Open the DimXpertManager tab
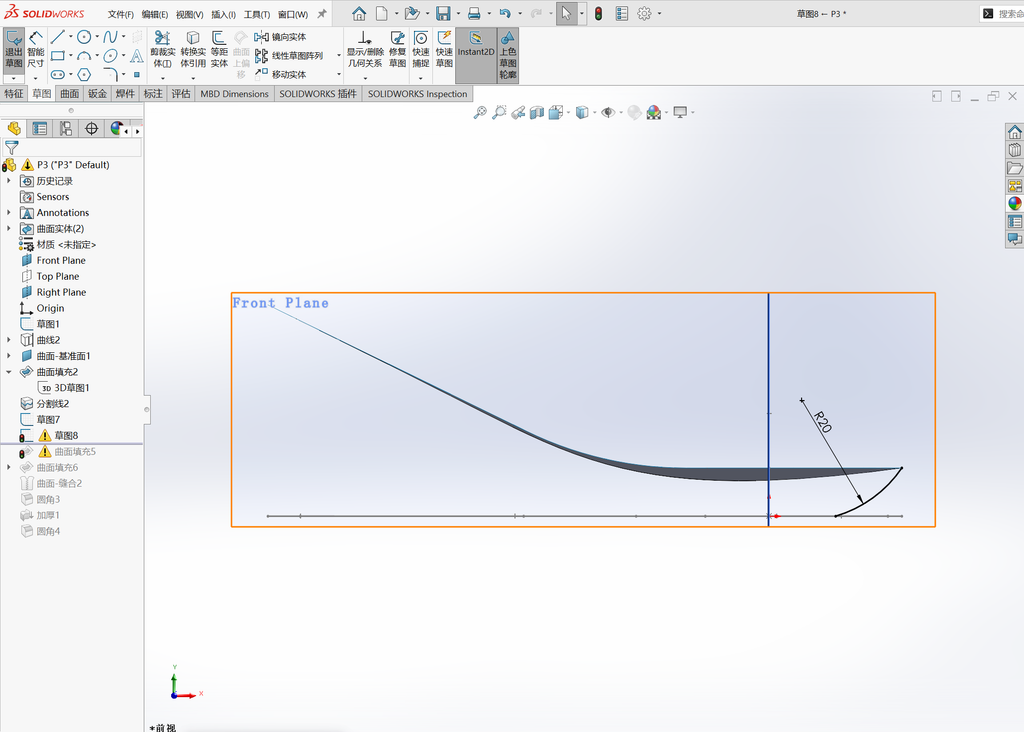Screen dimensions: 1024x732 [x=91, y=129]
